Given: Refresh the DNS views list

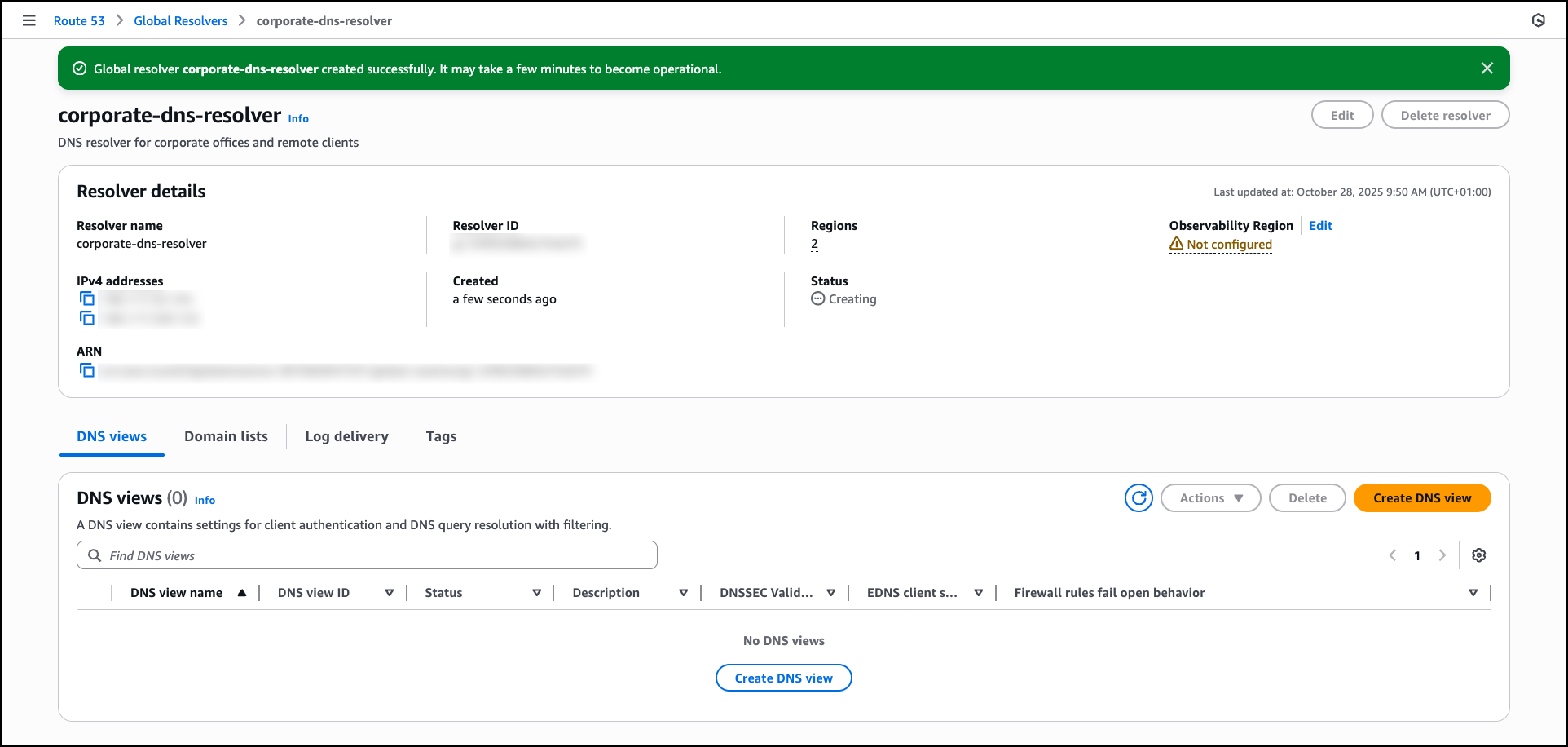Looking at the screenshot, I should pos(1139,498).
